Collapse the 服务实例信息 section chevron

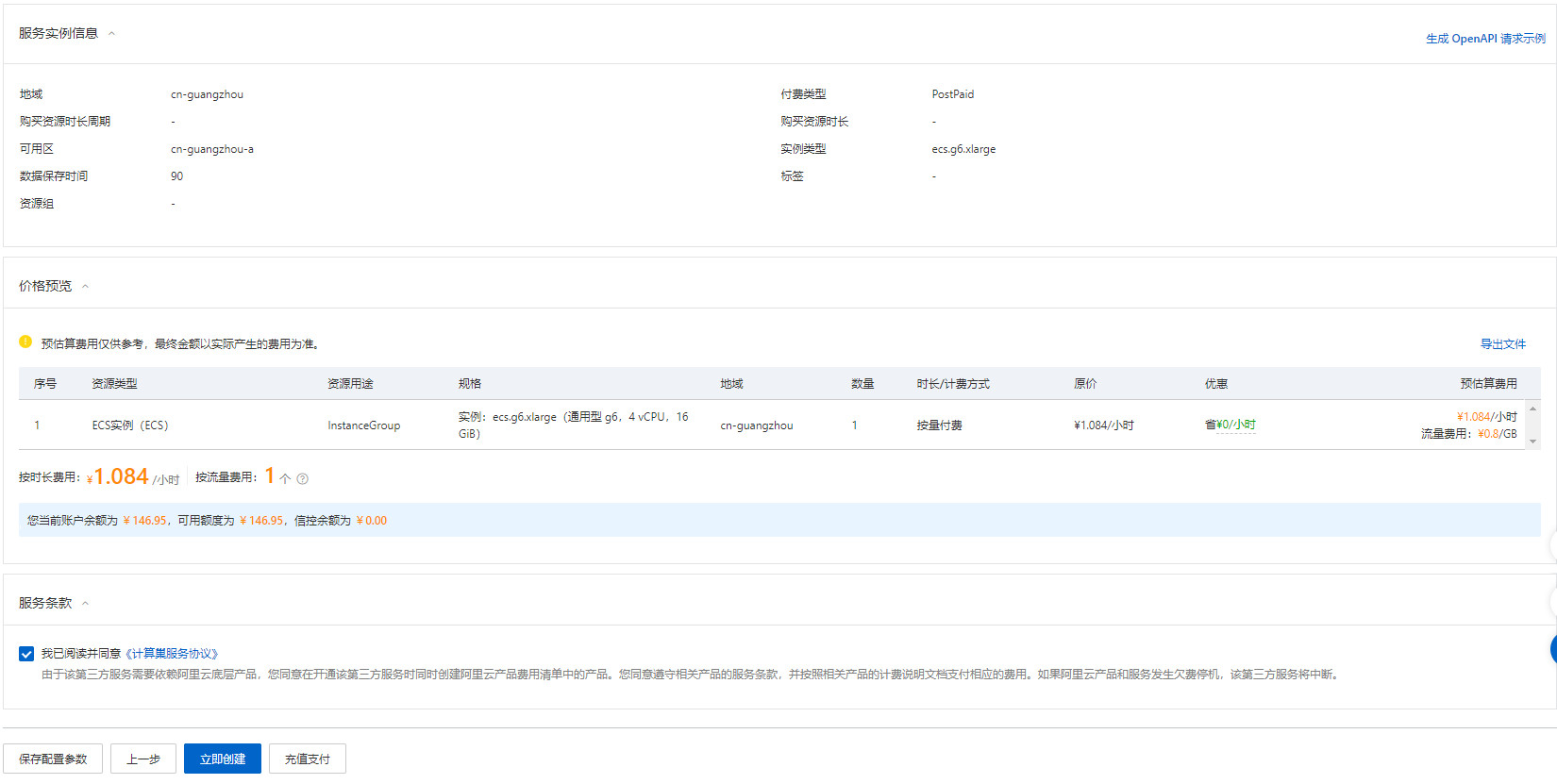(x=111, y=33)
